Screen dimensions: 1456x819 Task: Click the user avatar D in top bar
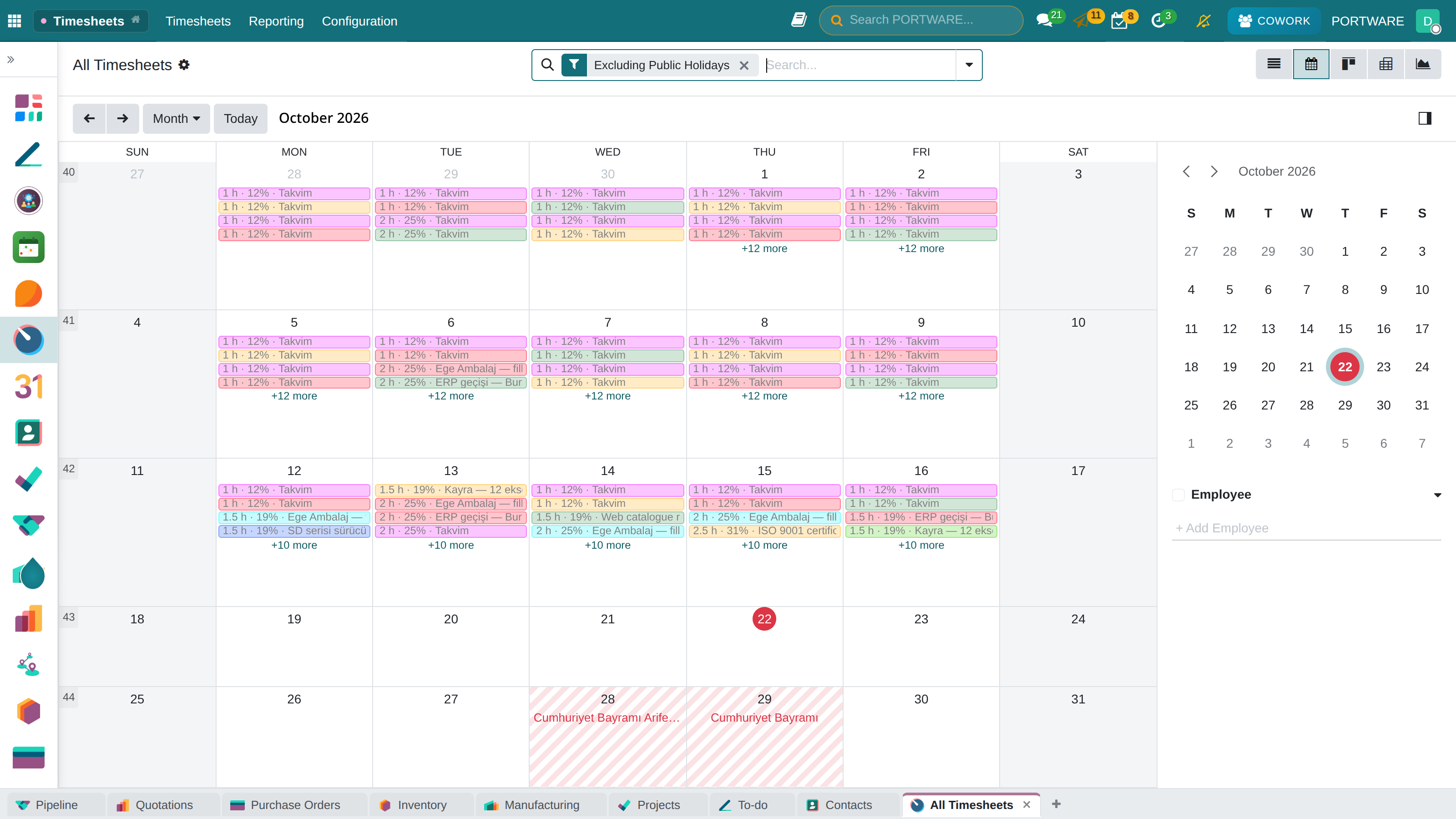point(1428,21)
